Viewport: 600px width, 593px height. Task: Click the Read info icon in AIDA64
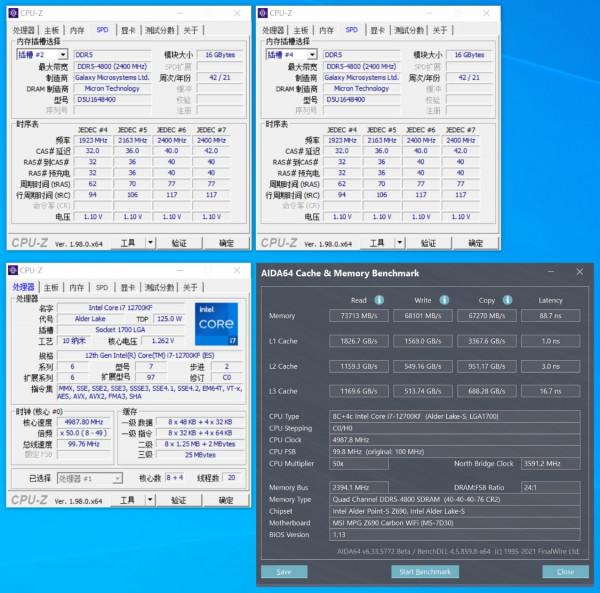tap(379, 300)
